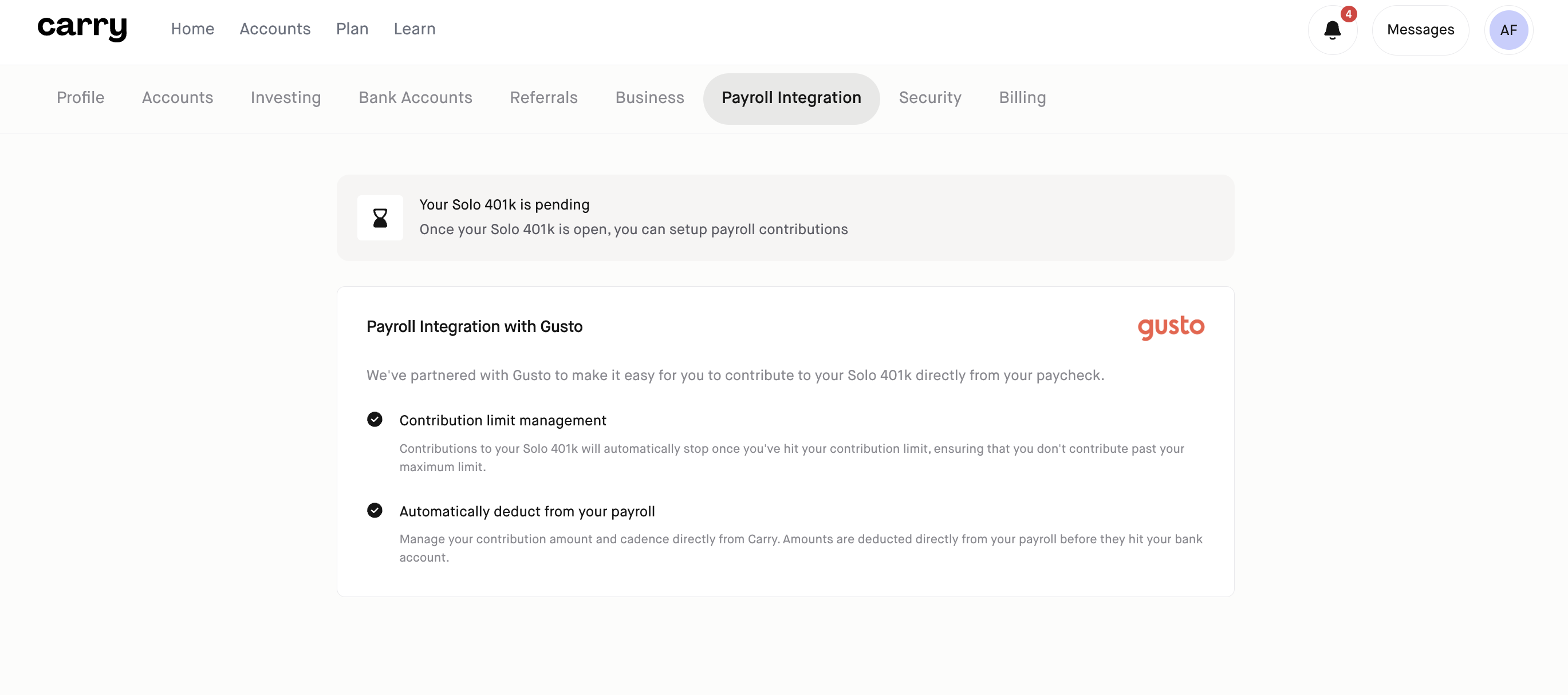This screenshot has width=1568, height=695.
Task: Open the Referrals tab
Action: (x=543, y=98)
